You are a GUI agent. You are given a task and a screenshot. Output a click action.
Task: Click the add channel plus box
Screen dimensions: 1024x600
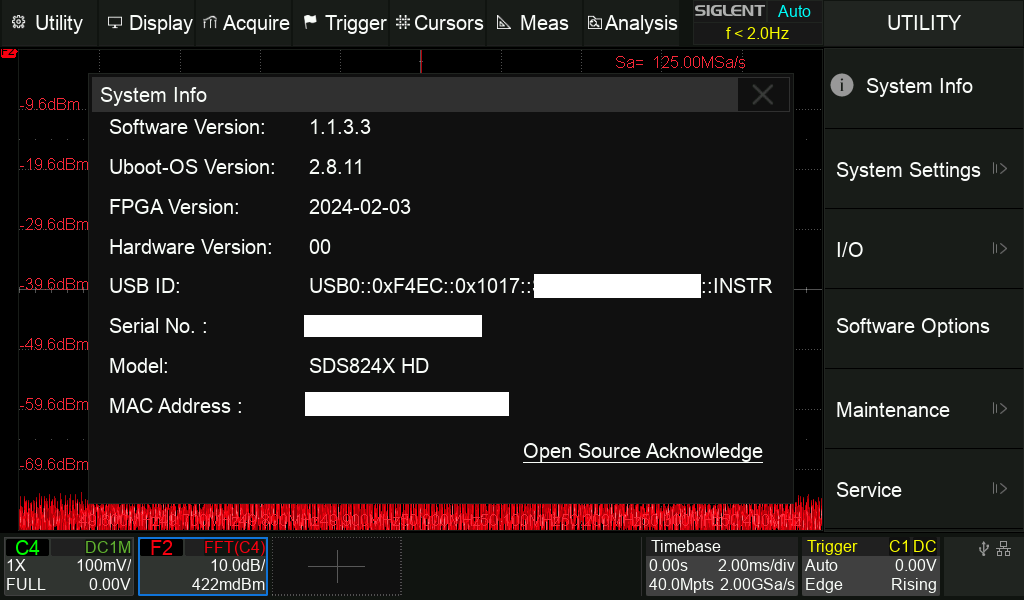(336, 566)
